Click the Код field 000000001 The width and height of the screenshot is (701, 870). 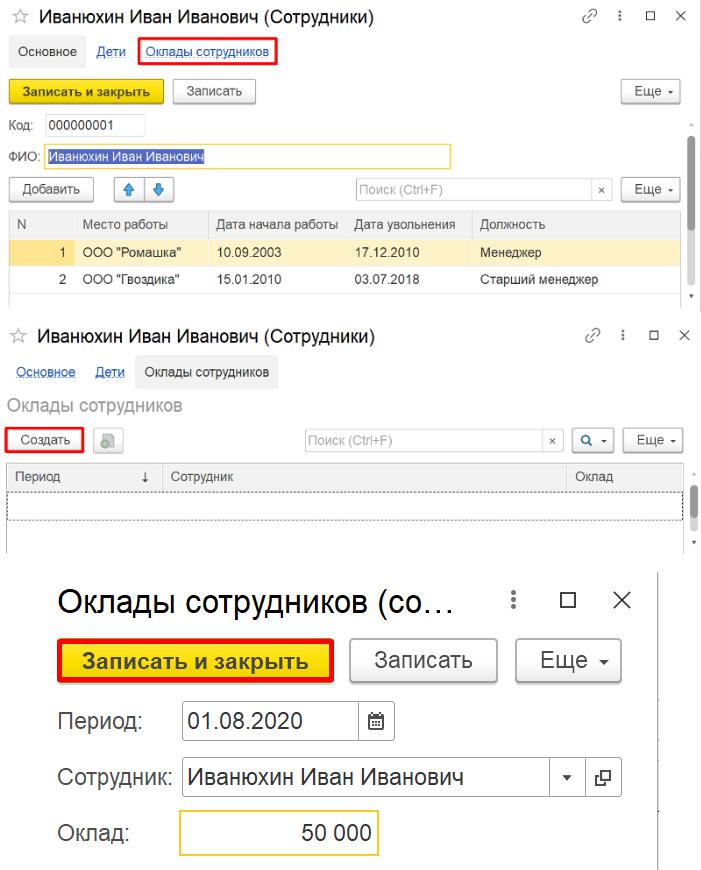(95, 125)
